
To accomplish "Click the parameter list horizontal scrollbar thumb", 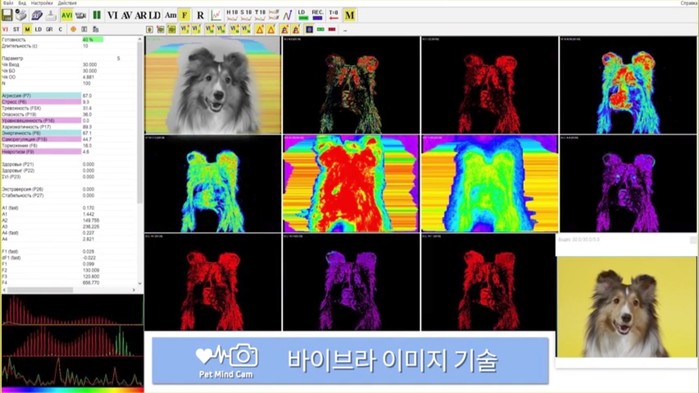I will point(40,290).
